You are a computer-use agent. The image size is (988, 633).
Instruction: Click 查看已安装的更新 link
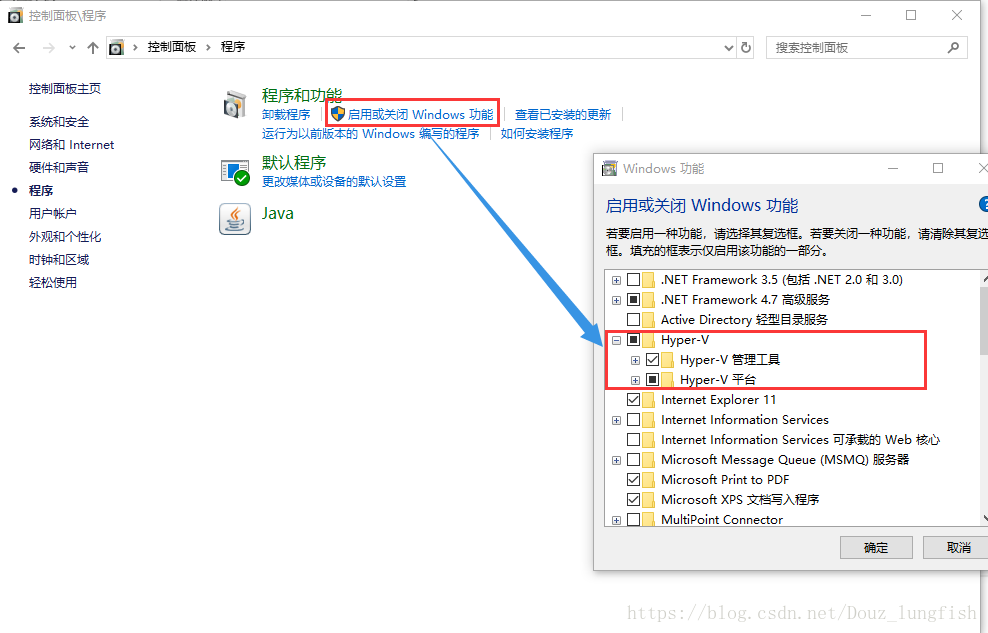(x=563, y=115)
